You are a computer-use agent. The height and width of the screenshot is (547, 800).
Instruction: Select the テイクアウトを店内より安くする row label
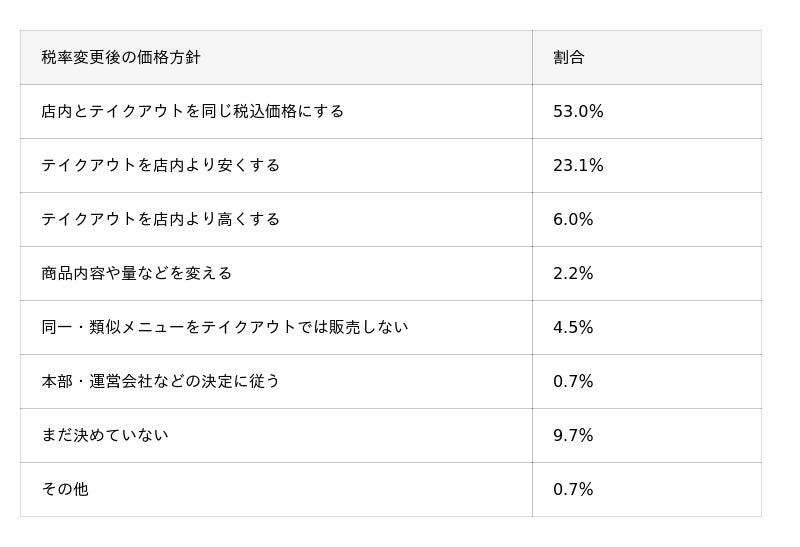pos(161,165)
